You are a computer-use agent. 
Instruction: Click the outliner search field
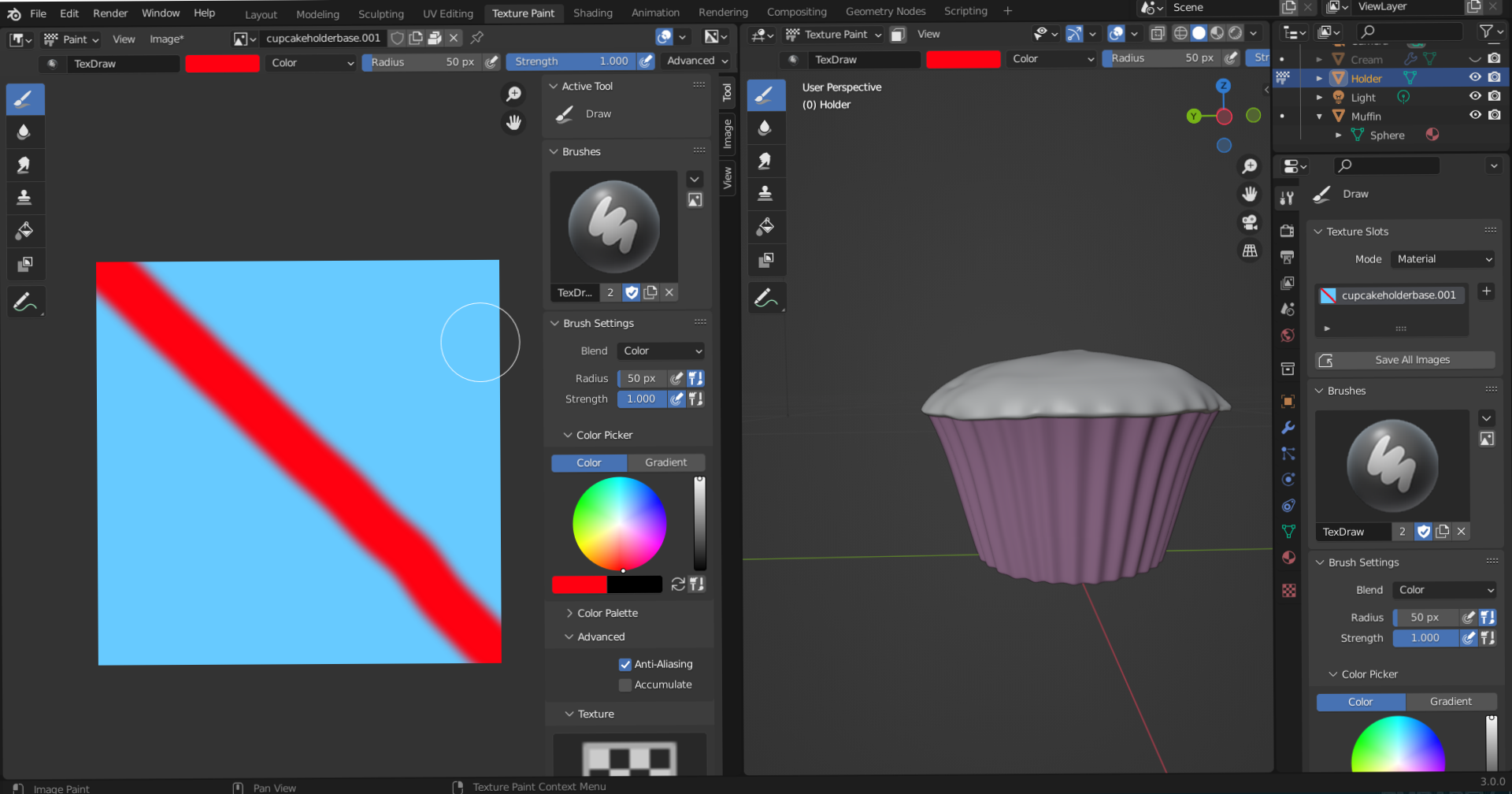tap(1409, 32)
